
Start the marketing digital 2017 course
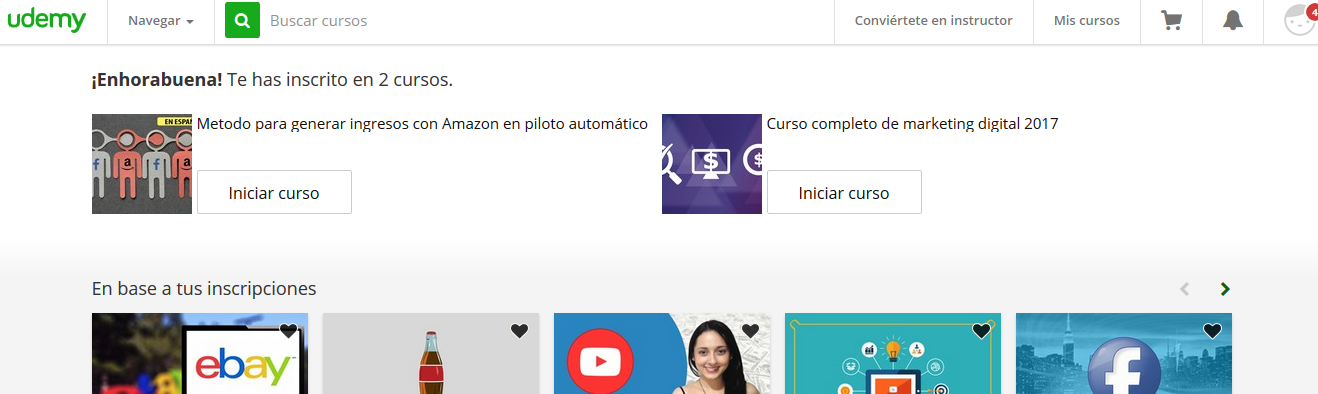844,192
